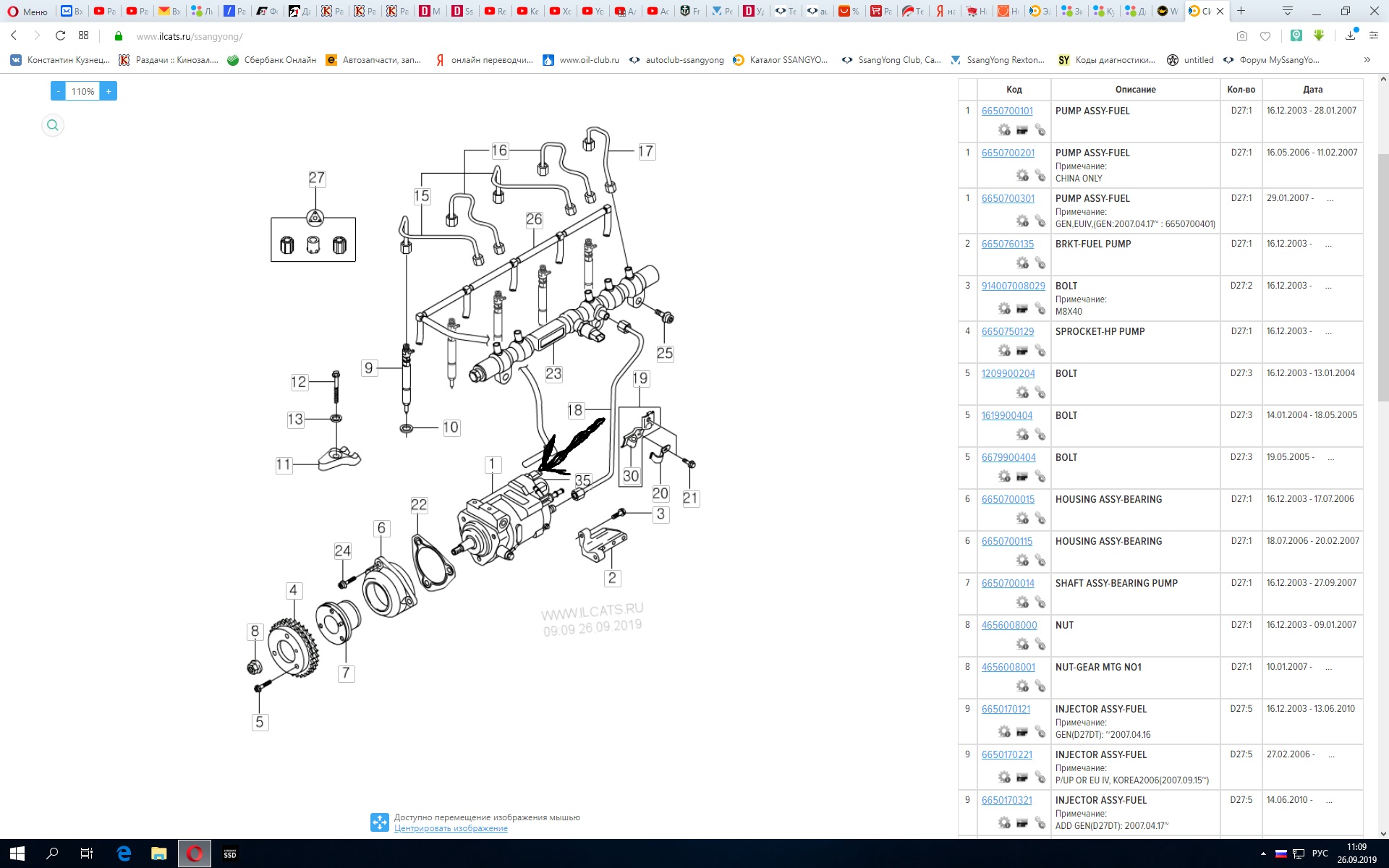Click gear info icon under 6650700101

click(x=1004, y=129)
